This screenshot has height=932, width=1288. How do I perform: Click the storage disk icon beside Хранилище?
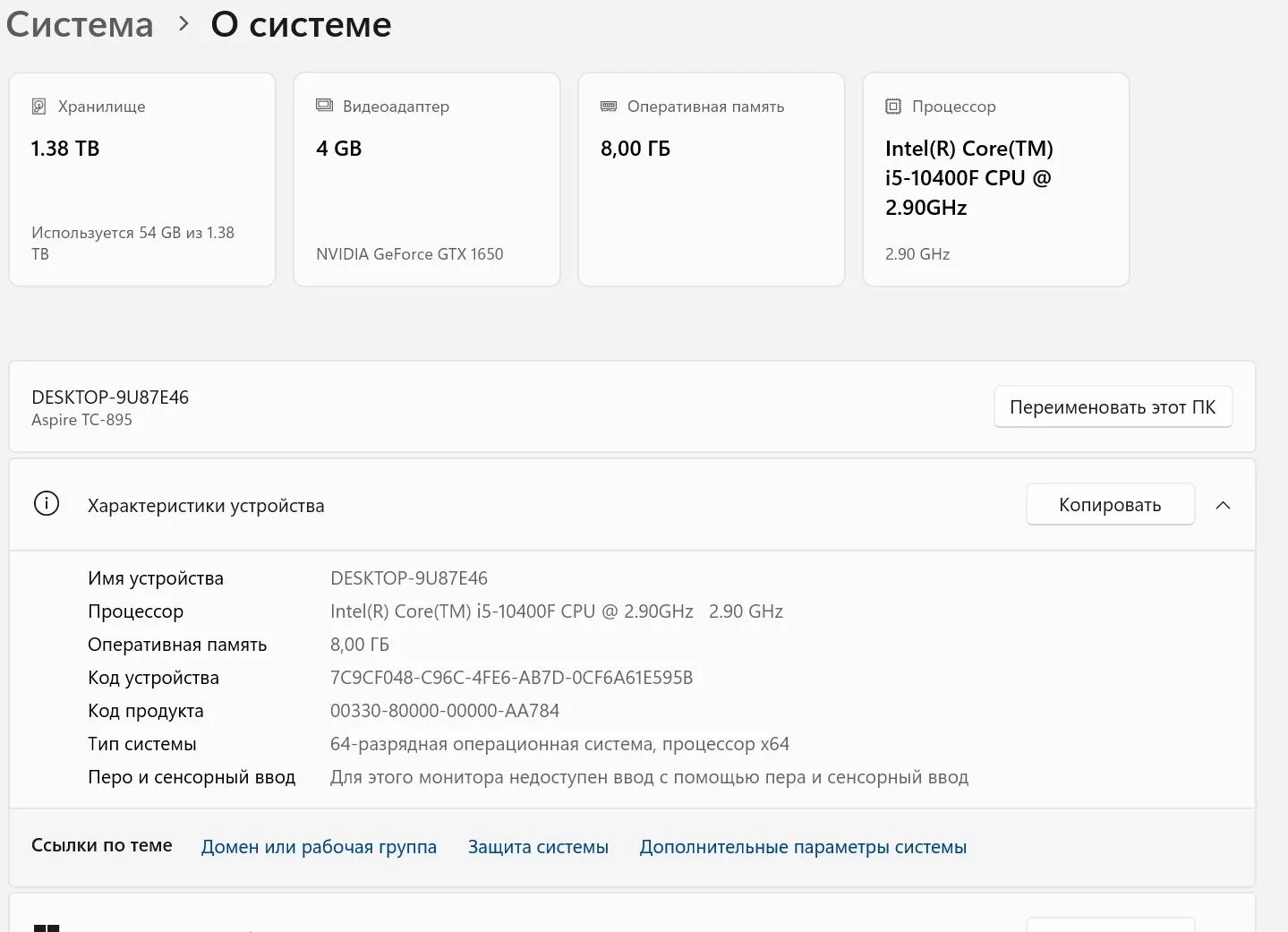pos(38,107)
